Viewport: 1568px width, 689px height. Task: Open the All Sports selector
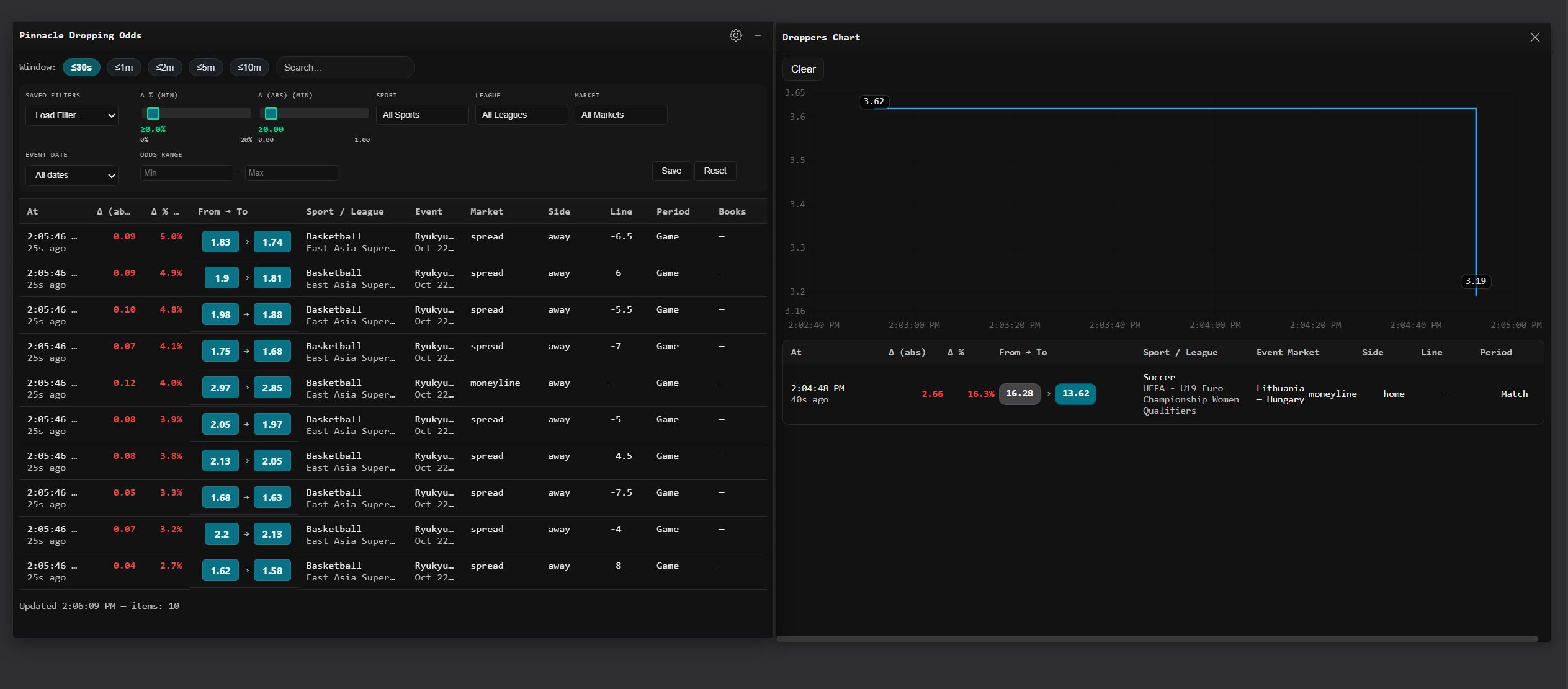tap(421, 115)
